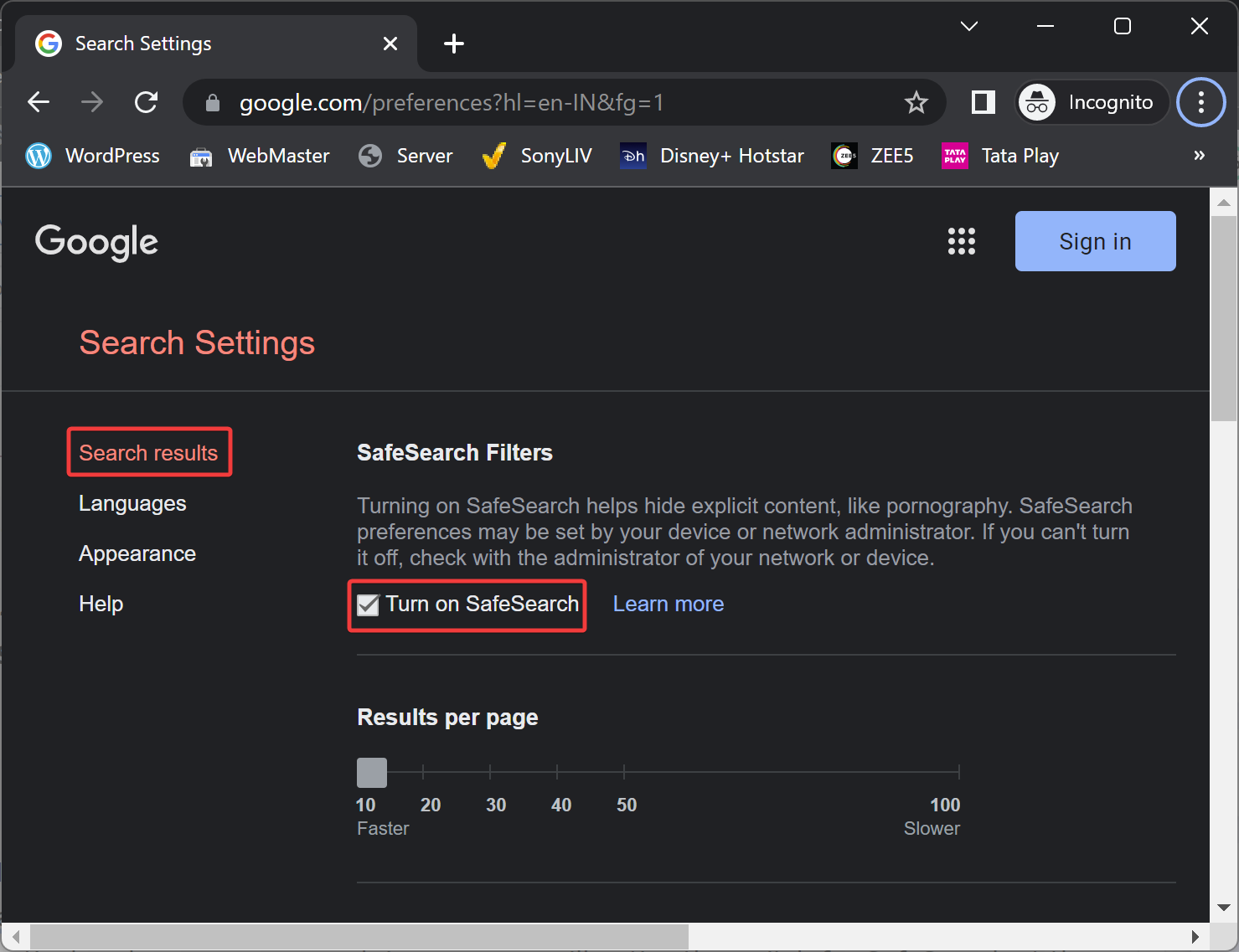Close the Search Settings tab
Viewport: 1239px width, 952px height.
390,44
